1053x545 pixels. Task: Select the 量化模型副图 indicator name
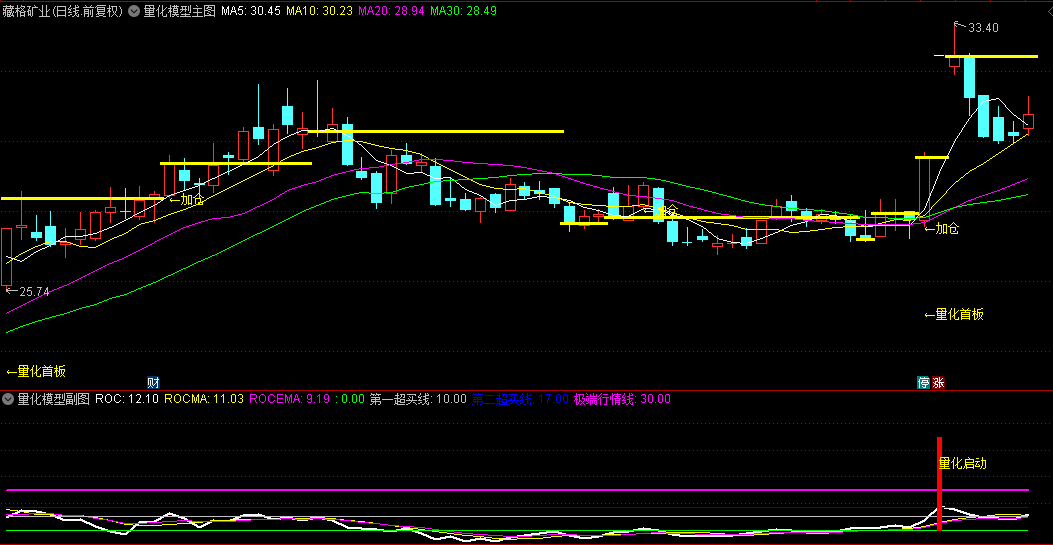coord(53,399)
